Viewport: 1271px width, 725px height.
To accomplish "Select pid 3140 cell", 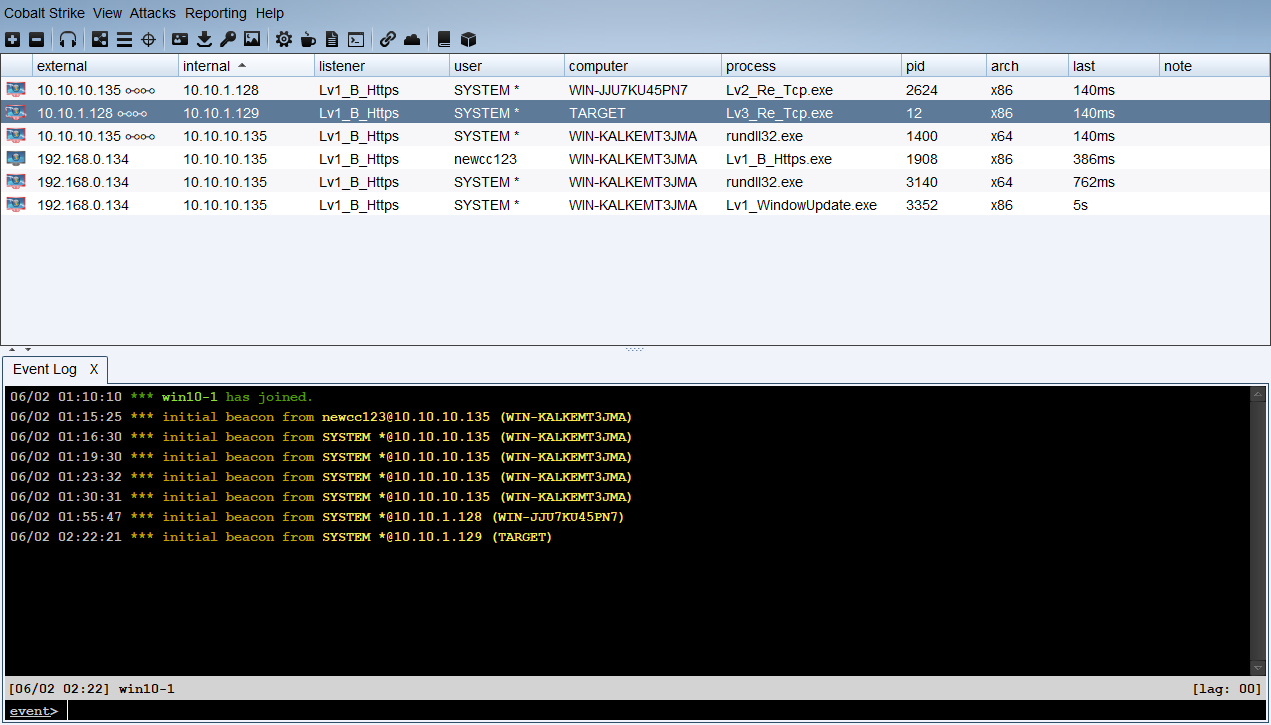I will [944, 182].
